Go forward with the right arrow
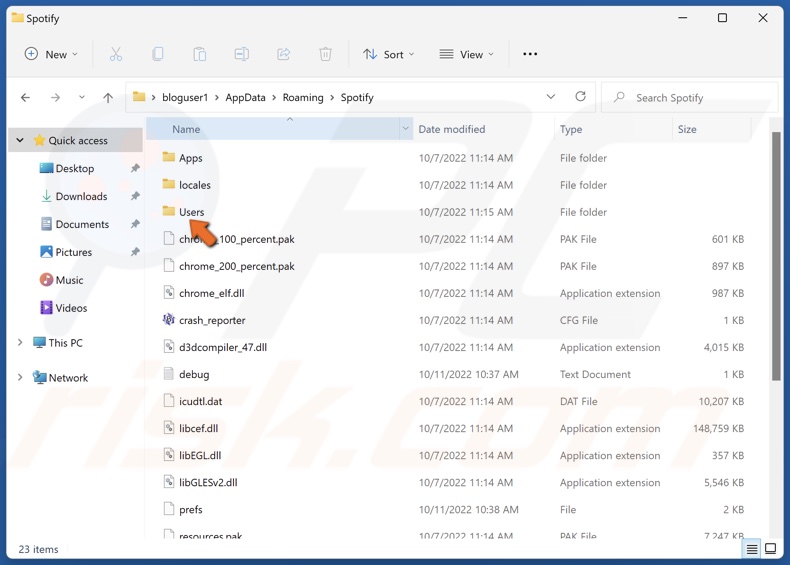The height and width of the screenshot is (565, 790). (x=55, y=97)
